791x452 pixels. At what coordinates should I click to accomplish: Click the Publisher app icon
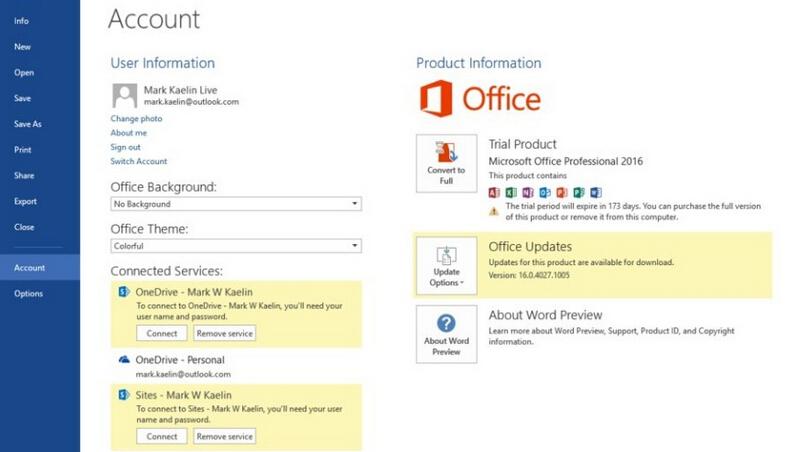(x=579, y=192)
